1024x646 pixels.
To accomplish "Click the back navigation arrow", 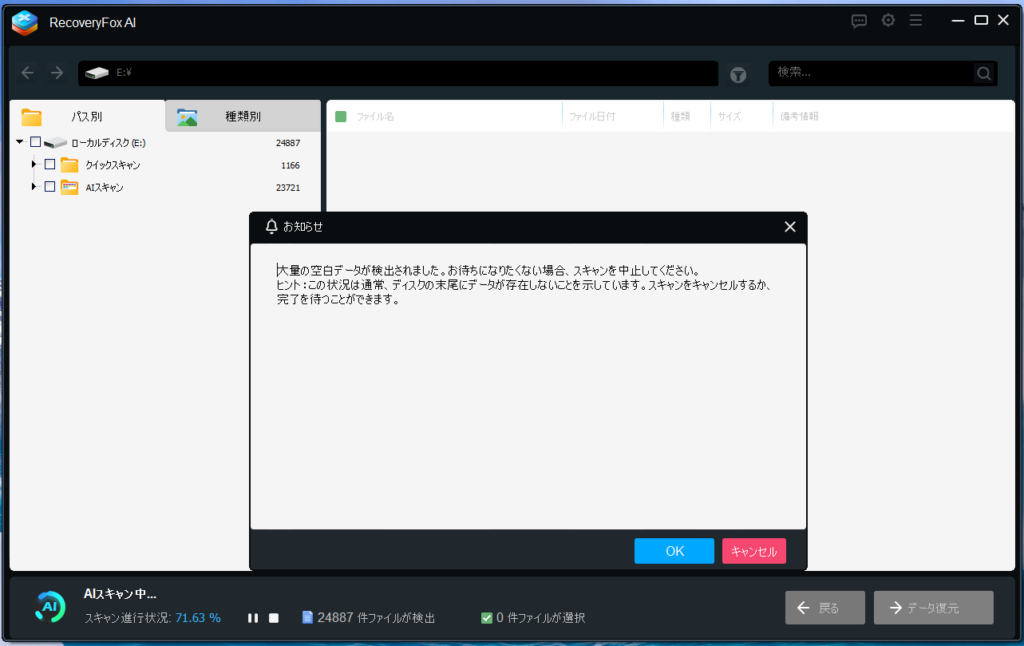I will [28, 73].
